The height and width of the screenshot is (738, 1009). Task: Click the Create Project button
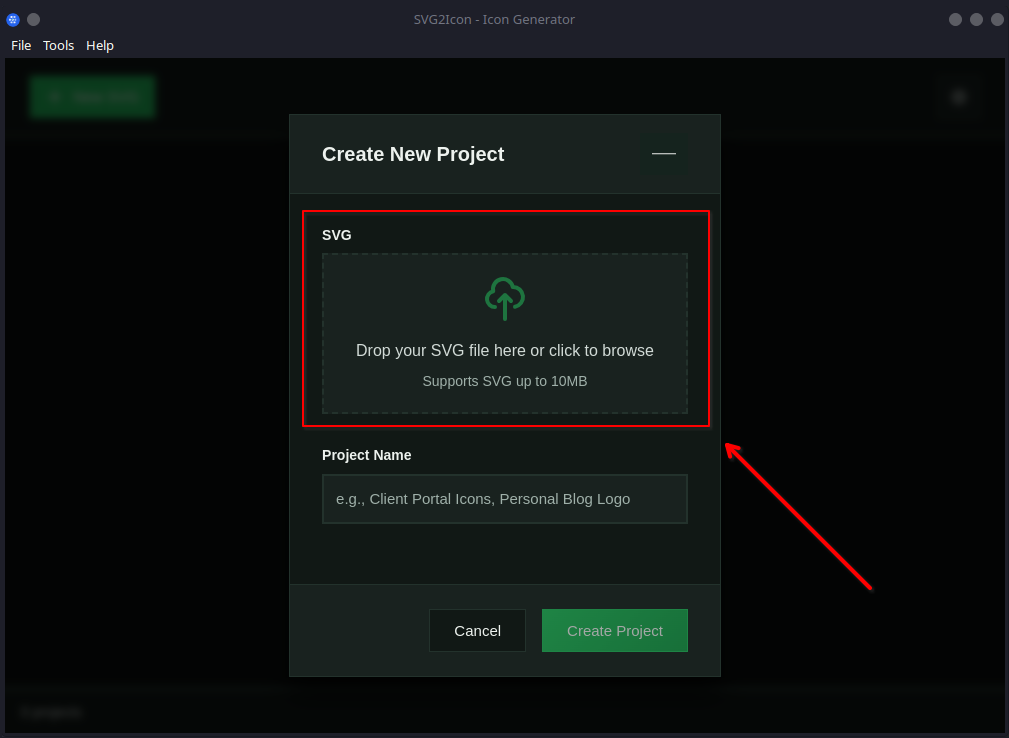click(x=614, y=630)
